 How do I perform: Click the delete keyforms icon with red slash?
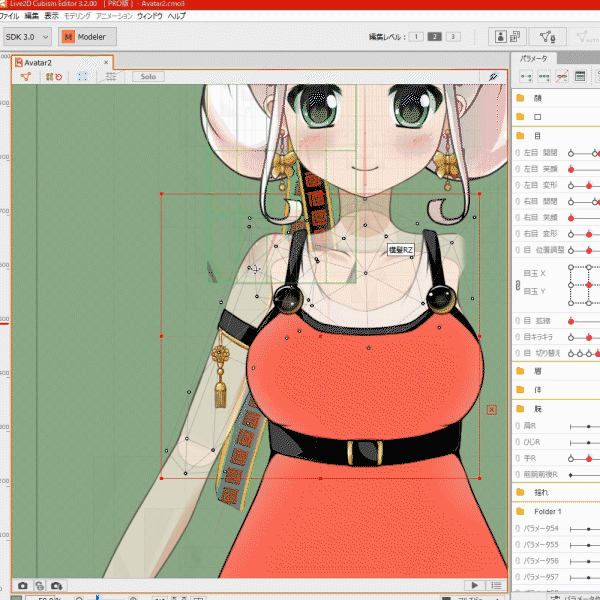(x=562, y=77)
